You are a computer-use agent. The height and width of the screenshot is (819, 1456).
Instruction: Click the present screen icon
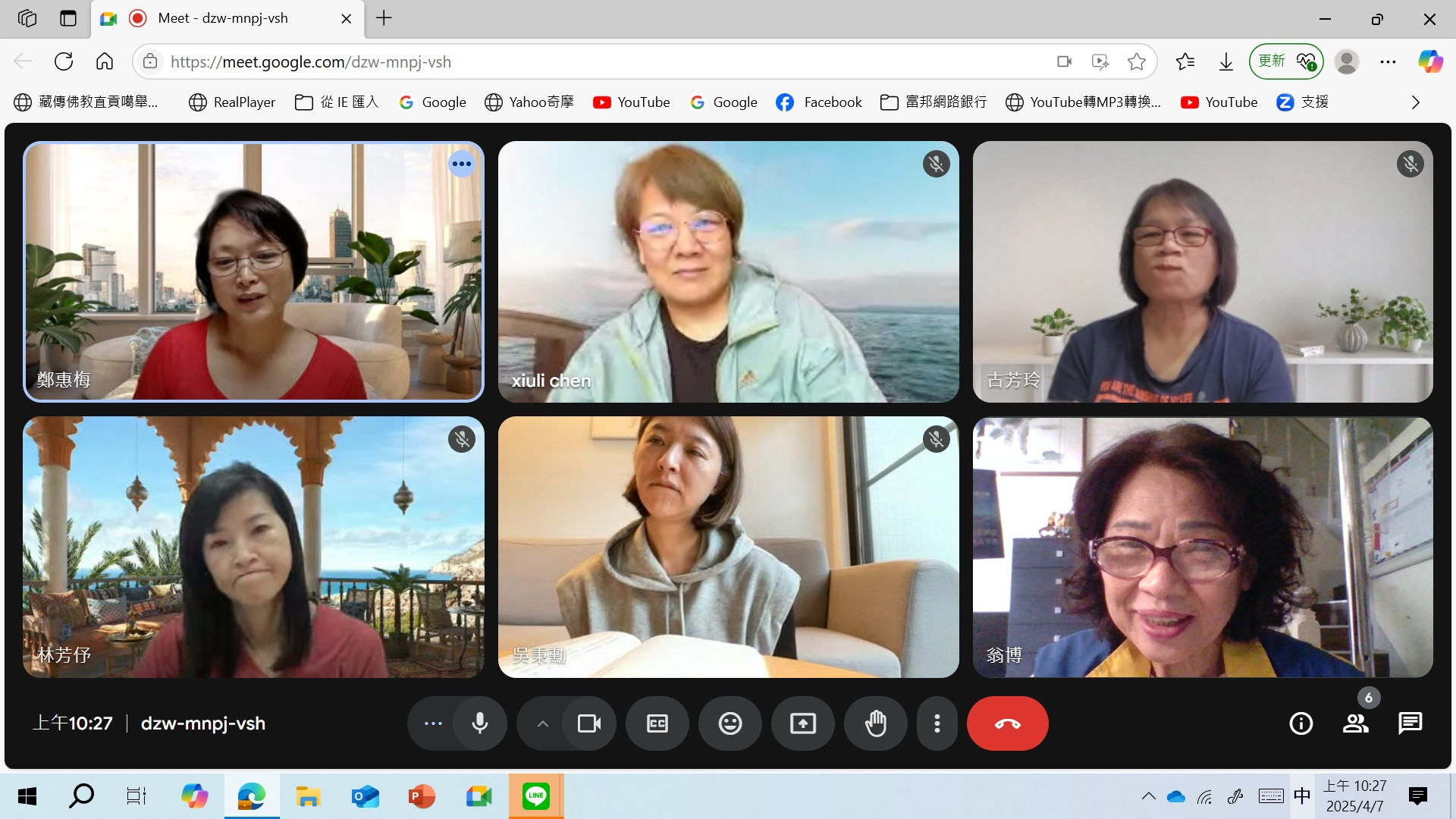point(802,723)
